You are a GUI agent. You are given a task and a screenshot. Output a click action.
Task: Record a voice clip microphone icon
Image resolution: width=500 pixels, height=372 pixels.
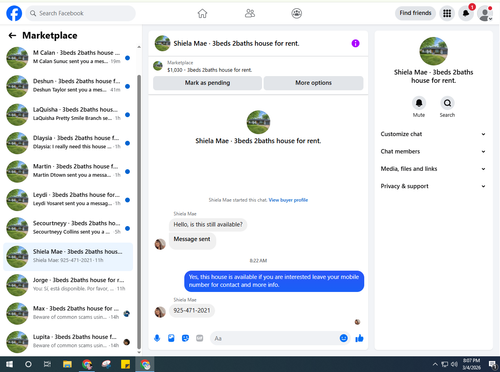157,338
